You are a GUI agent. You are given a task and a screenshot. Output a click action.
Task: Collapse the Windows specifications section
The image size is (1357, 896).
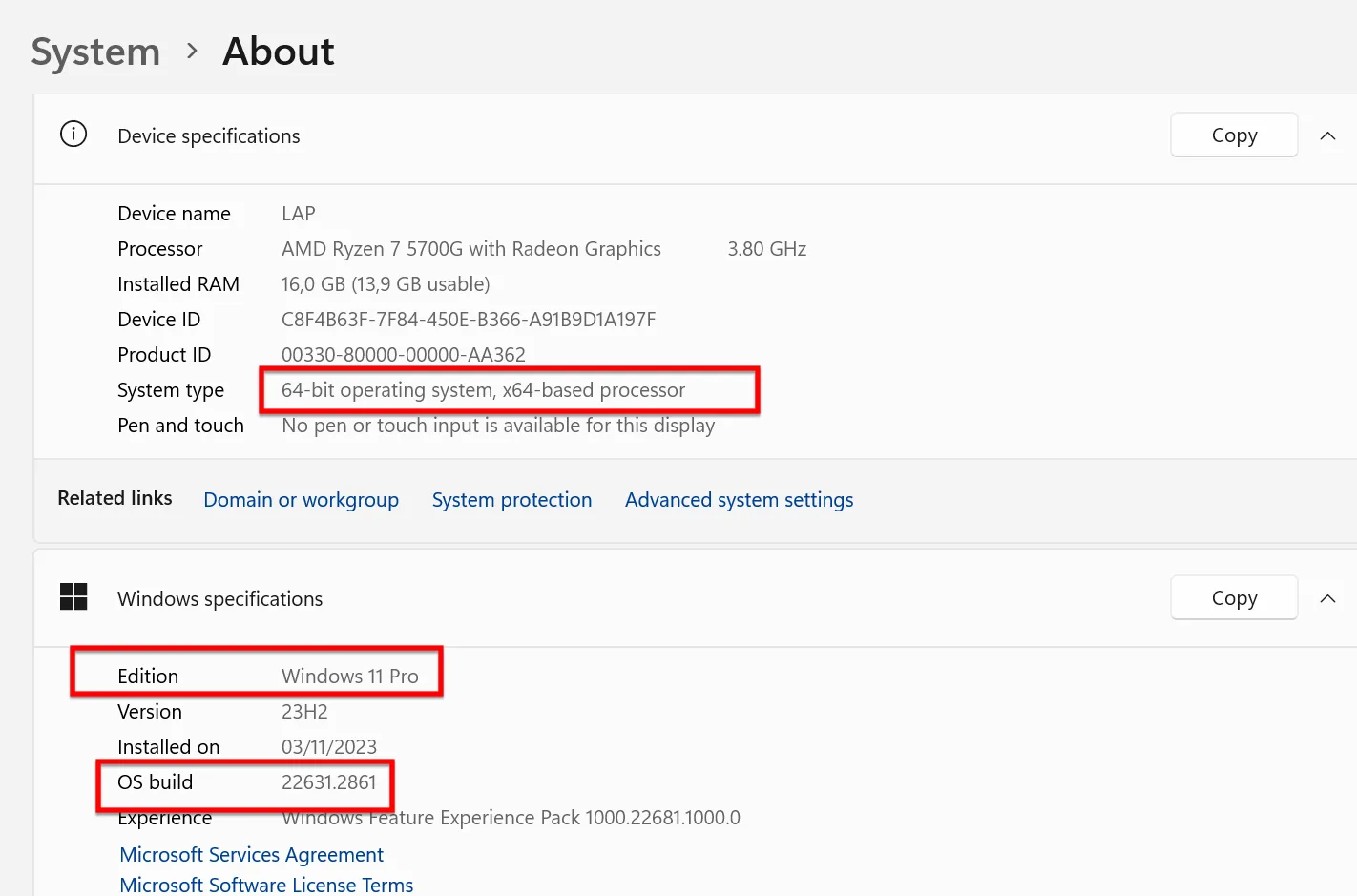[x=1327, y=598]
